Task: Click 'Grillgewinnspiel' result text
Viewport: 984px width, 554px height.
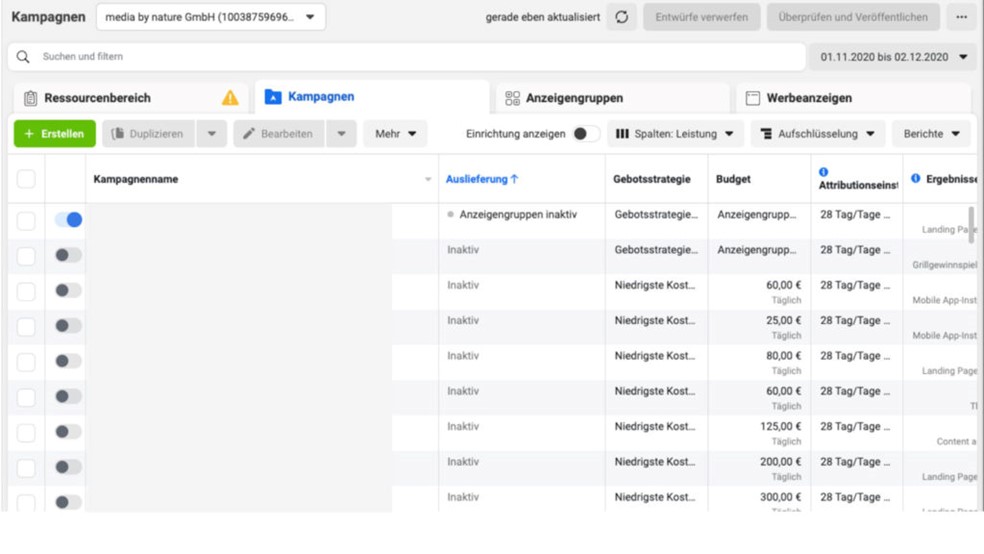Action: click(944, 265)
